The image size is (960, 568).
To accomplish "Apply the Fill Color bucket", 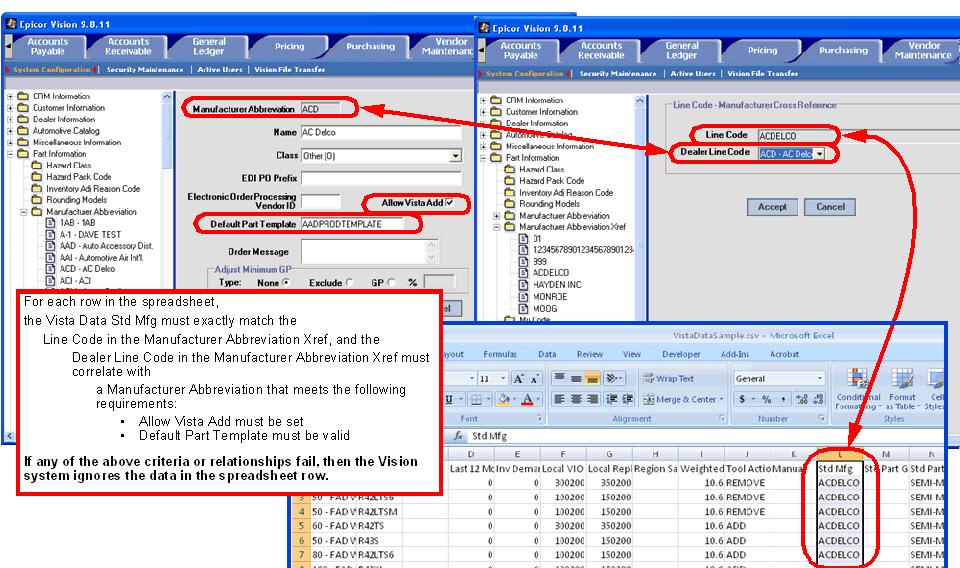I will [503, 399].
